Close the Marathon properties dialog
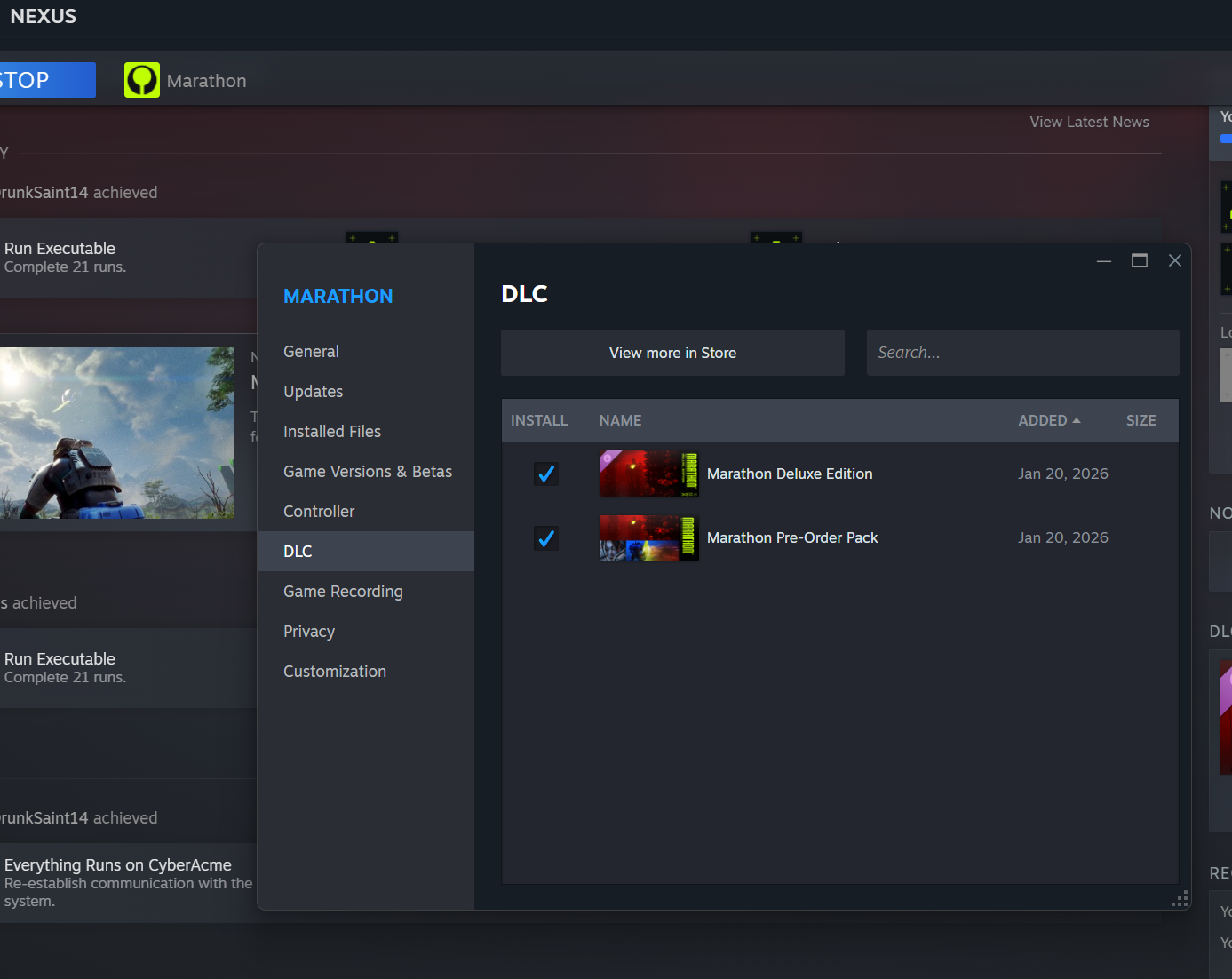This screenshot has width=1232, height=979. [x=1175, y=260]
